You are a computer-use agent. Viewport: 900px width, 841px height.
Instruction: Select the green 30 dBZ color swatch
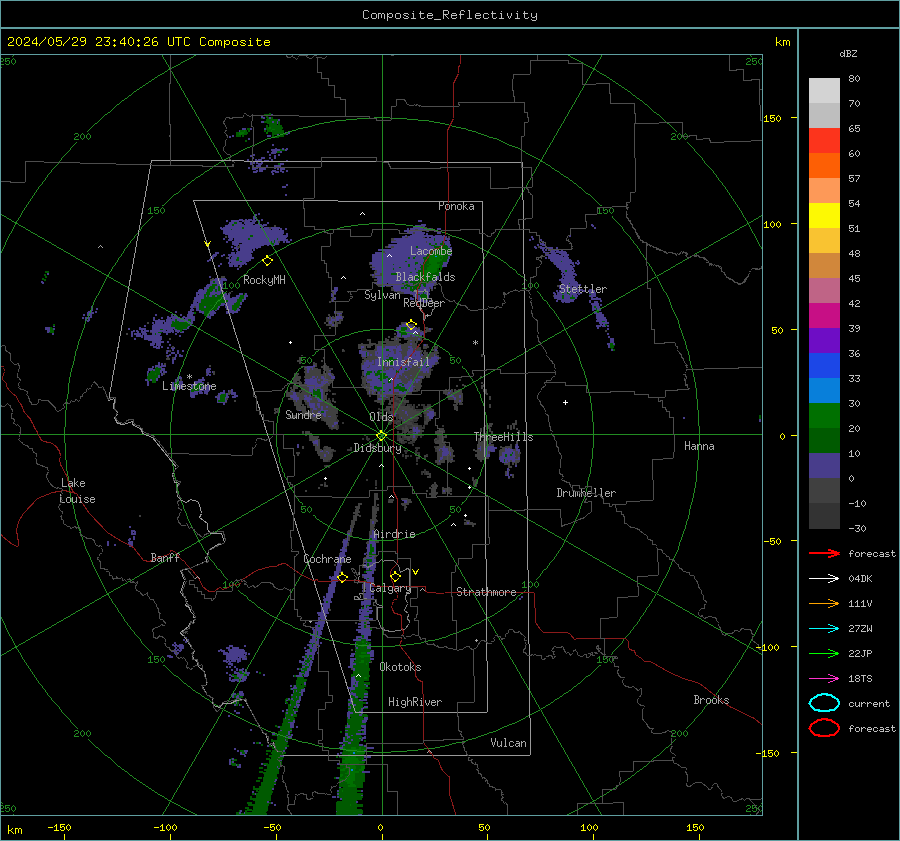click(824, 415)
